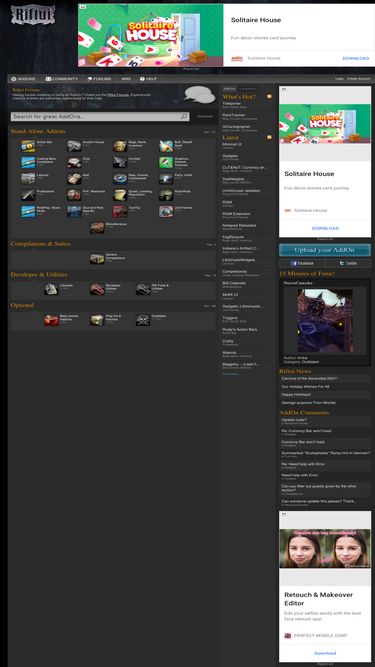Open the Chat category icon
Viewport: 375px width, 667px height.
[74, 162]
